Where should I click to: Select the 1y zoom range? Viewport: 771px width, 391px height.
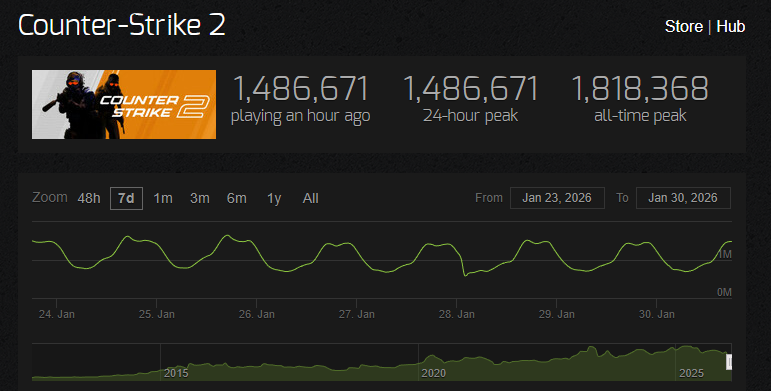[274, 198]
